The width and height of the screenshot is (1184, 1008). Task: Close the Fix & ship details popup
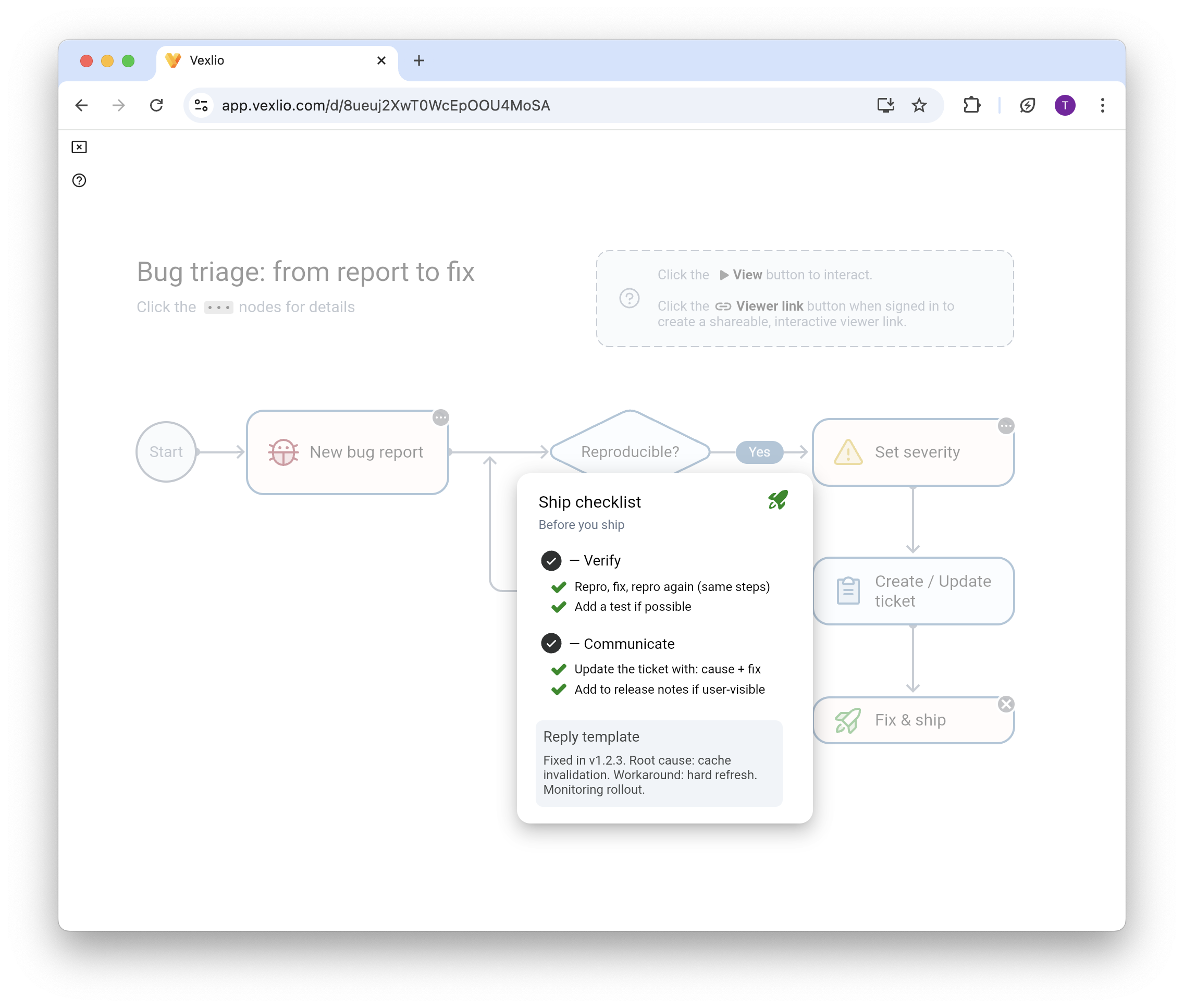point(1006,704)
